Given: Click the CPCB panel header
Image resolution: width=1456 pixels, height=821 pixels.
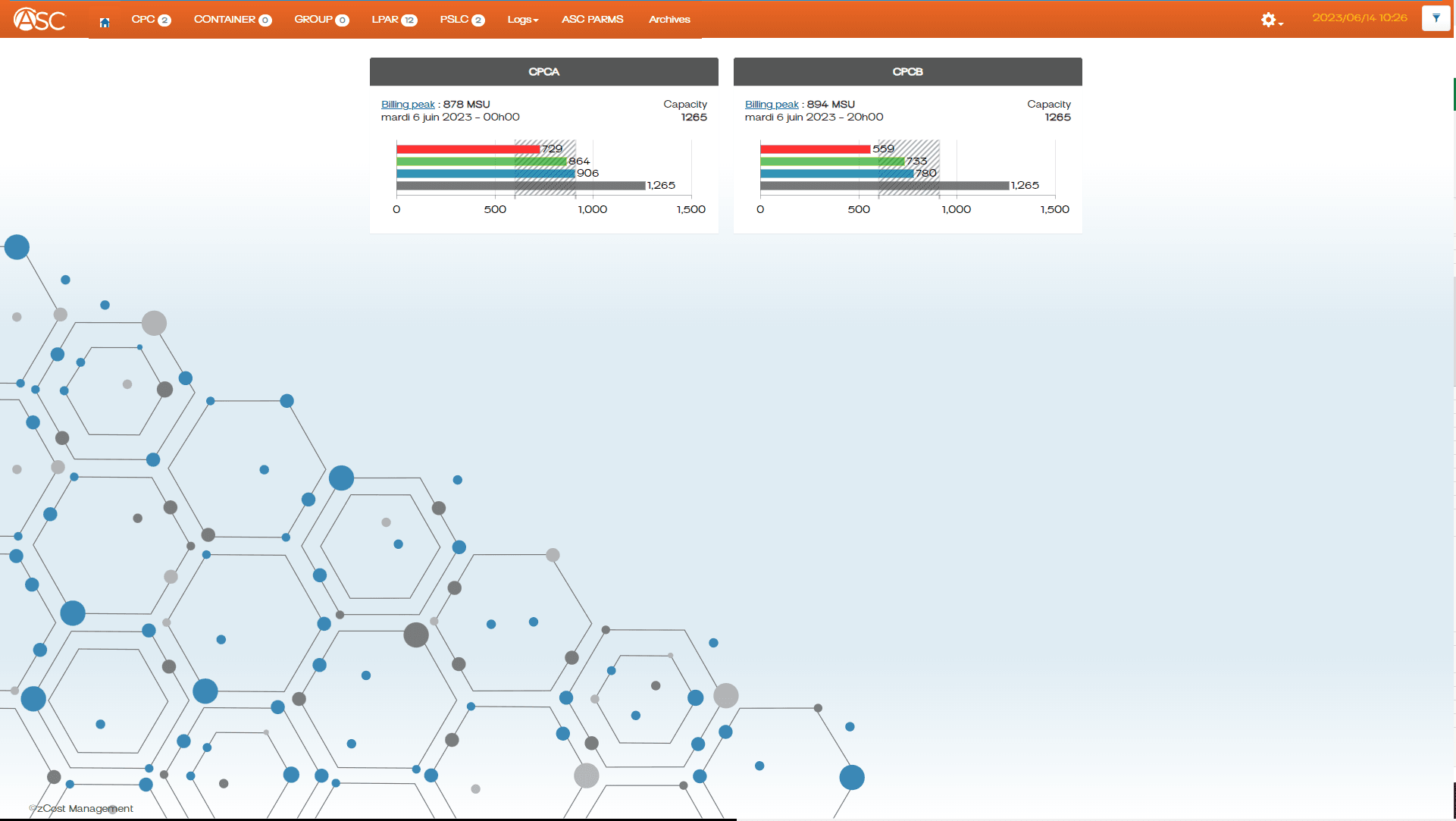Looking at the screenshot, I should (x=908, y=72).
